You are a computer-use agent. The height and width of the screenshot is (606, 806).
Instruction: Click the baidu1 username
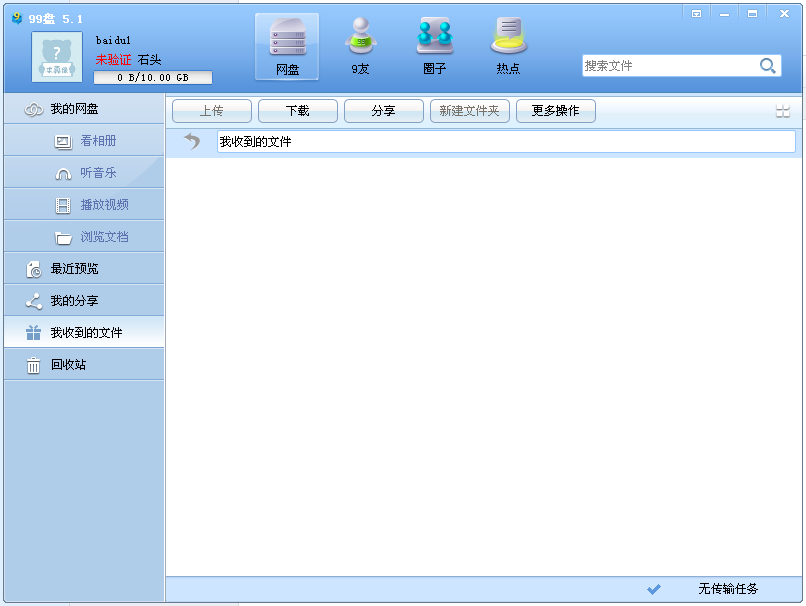[113, 40]
